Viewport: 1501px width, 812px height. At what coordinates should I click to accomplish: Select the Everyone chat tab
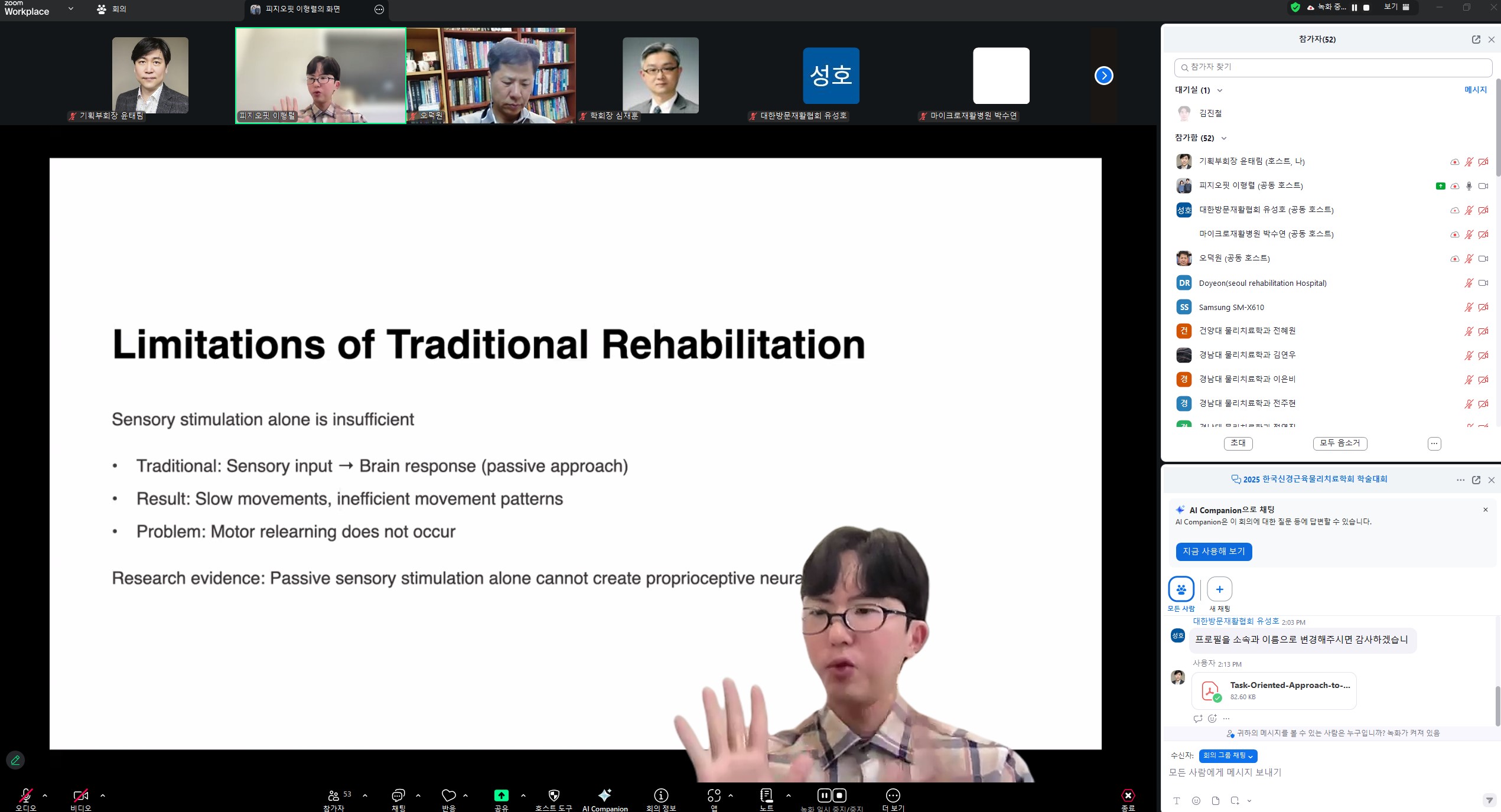(x=1181, y=589)
